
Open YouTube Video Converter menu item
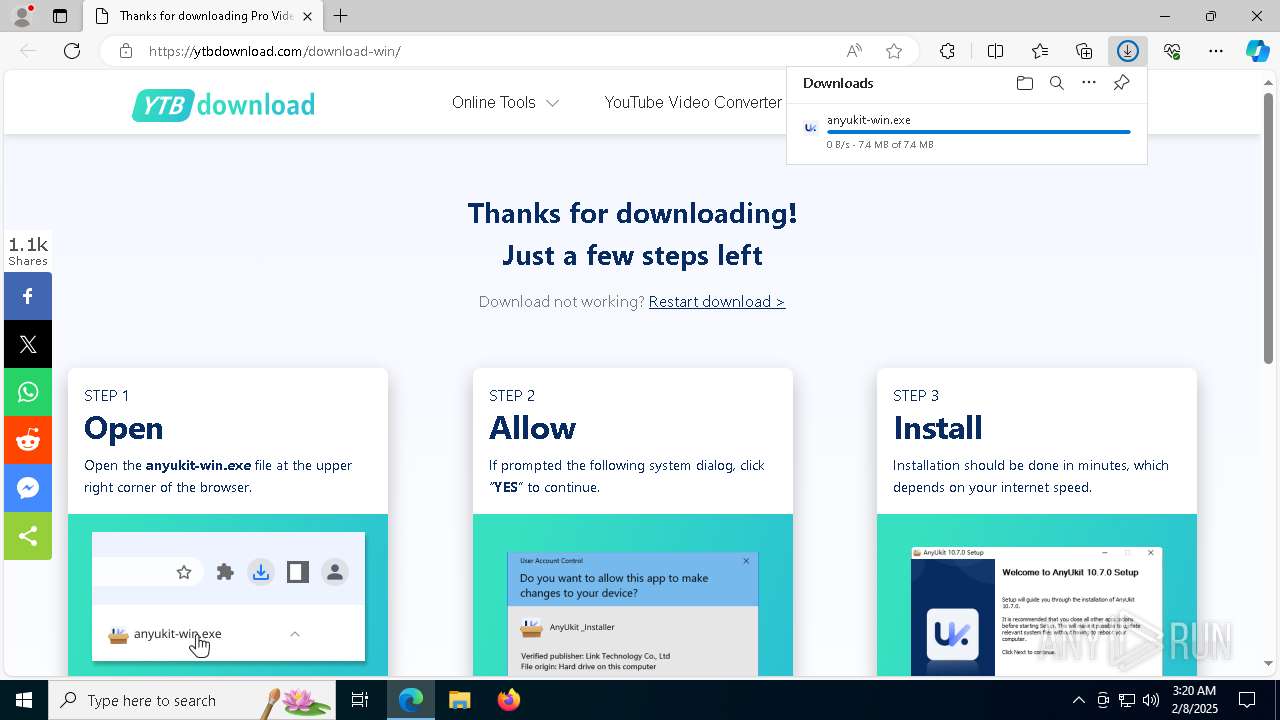693,102
